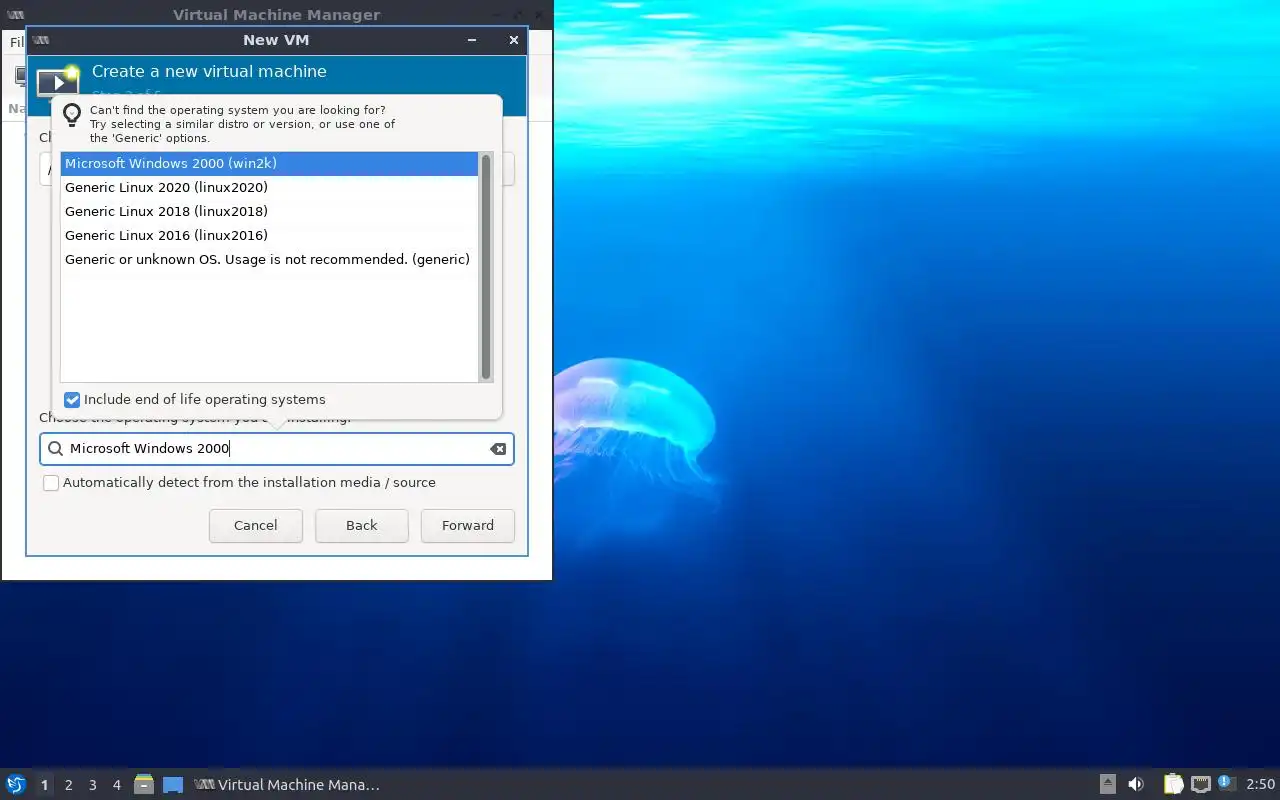Select Generic Linux 2018 (linux2018)
Viewport: 1280px width, 800px height.
[x=269, y=212]
